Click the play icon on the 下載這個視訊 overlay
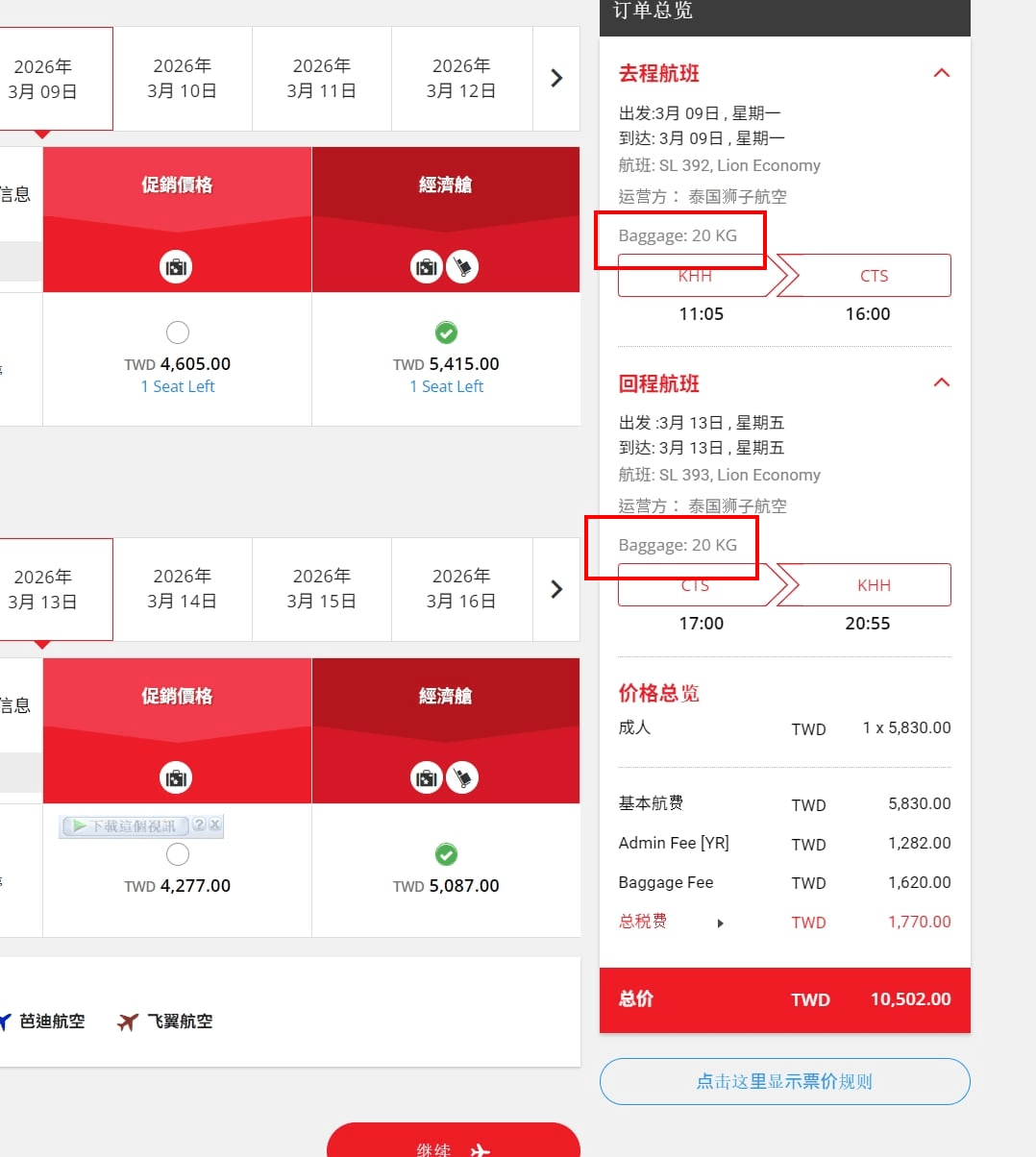The height and width of the screenshot is (1157, 1036). coord(79,826)
